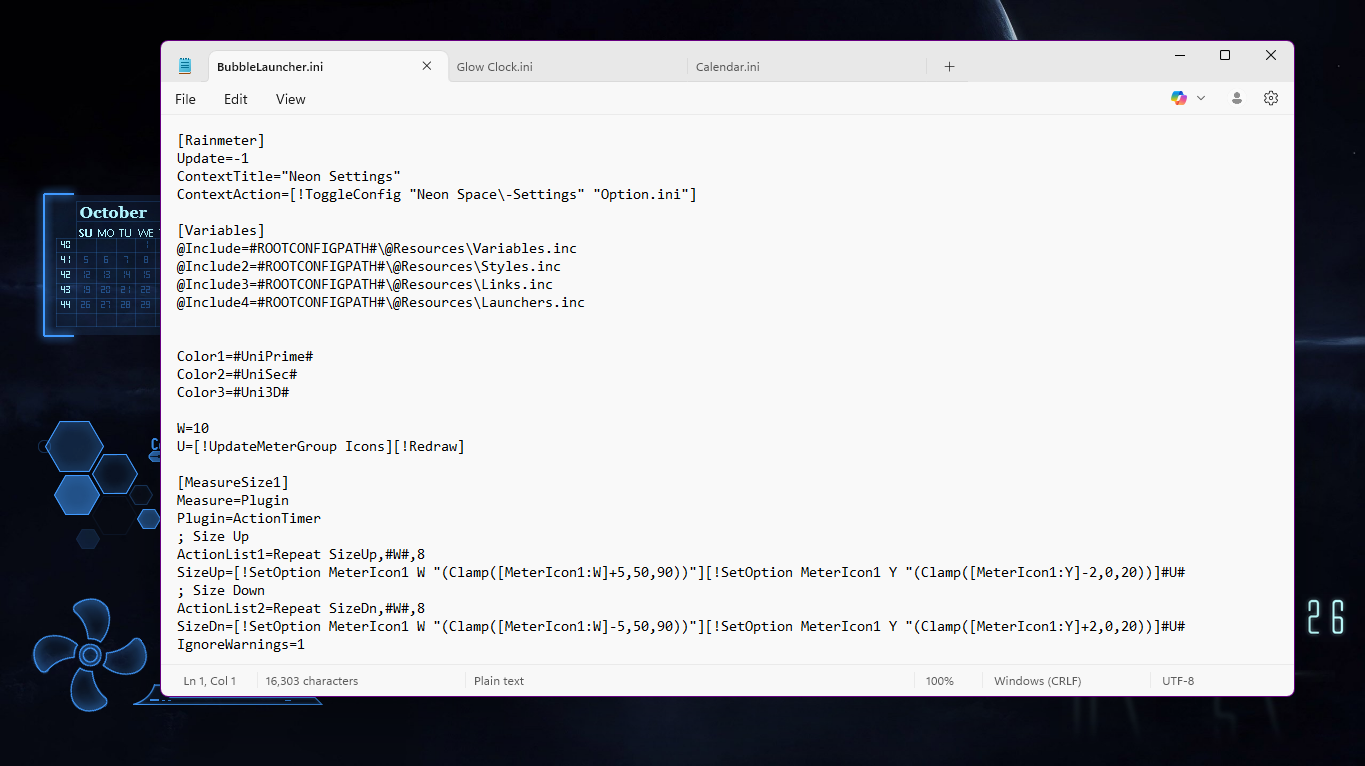Click the Notepad app icon in title bar

coord(185,66)
